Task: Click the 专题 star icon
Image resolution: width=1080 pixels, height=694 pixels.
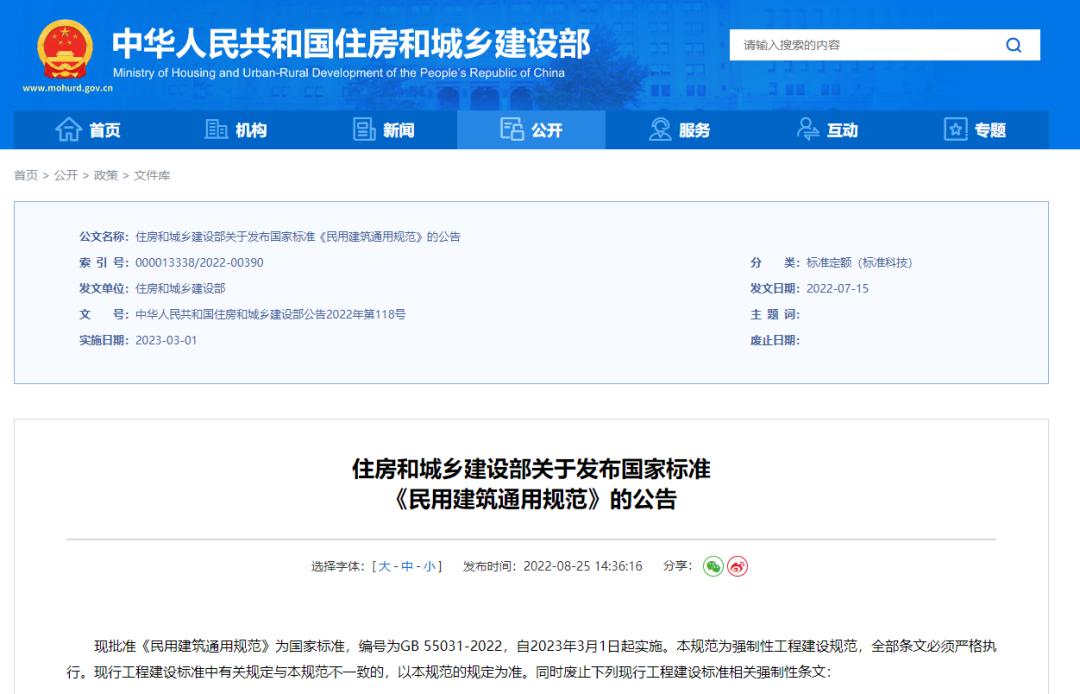Action: tap(955, 130)
